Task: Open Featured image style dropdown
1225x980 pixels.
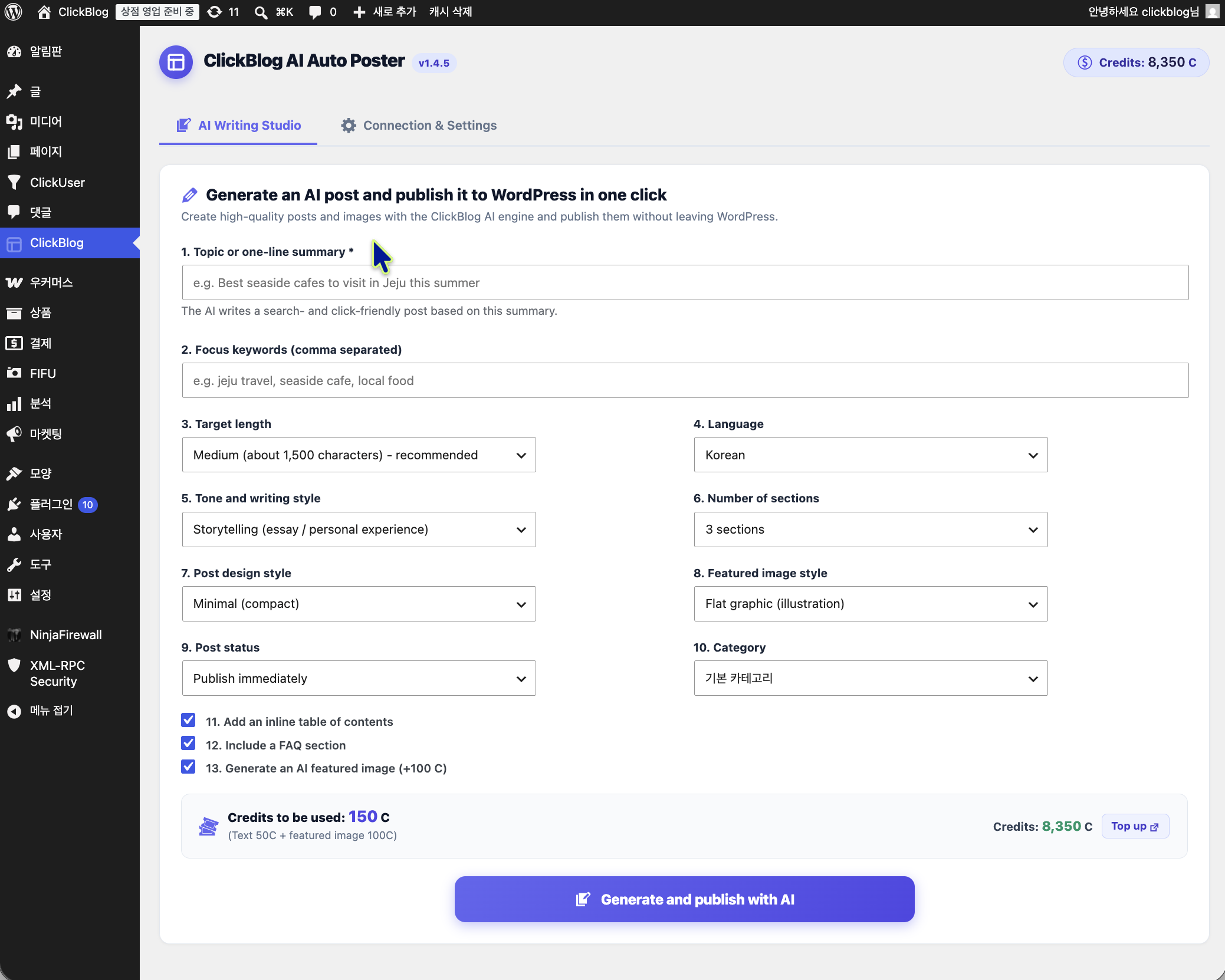Action: [x=871, y=603]
